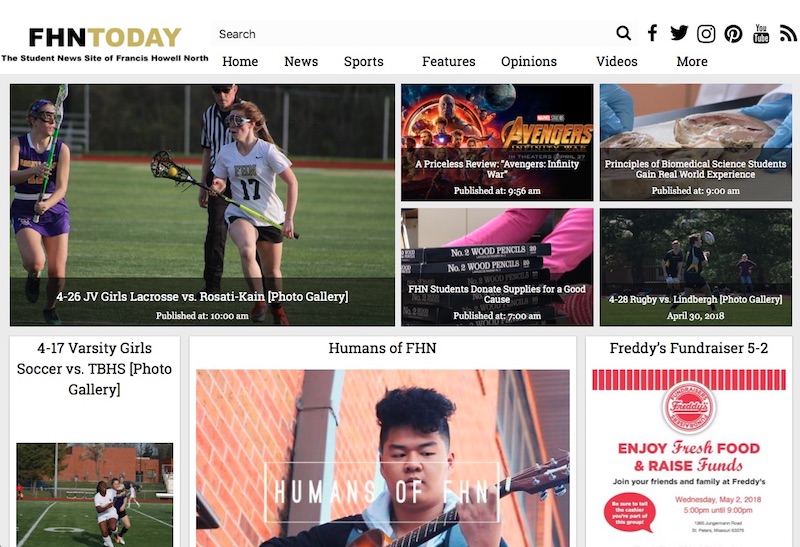800x547 pixels.
Task: Open the Facebook page icon
Action: pyautogui.click(x=652, y=33)
